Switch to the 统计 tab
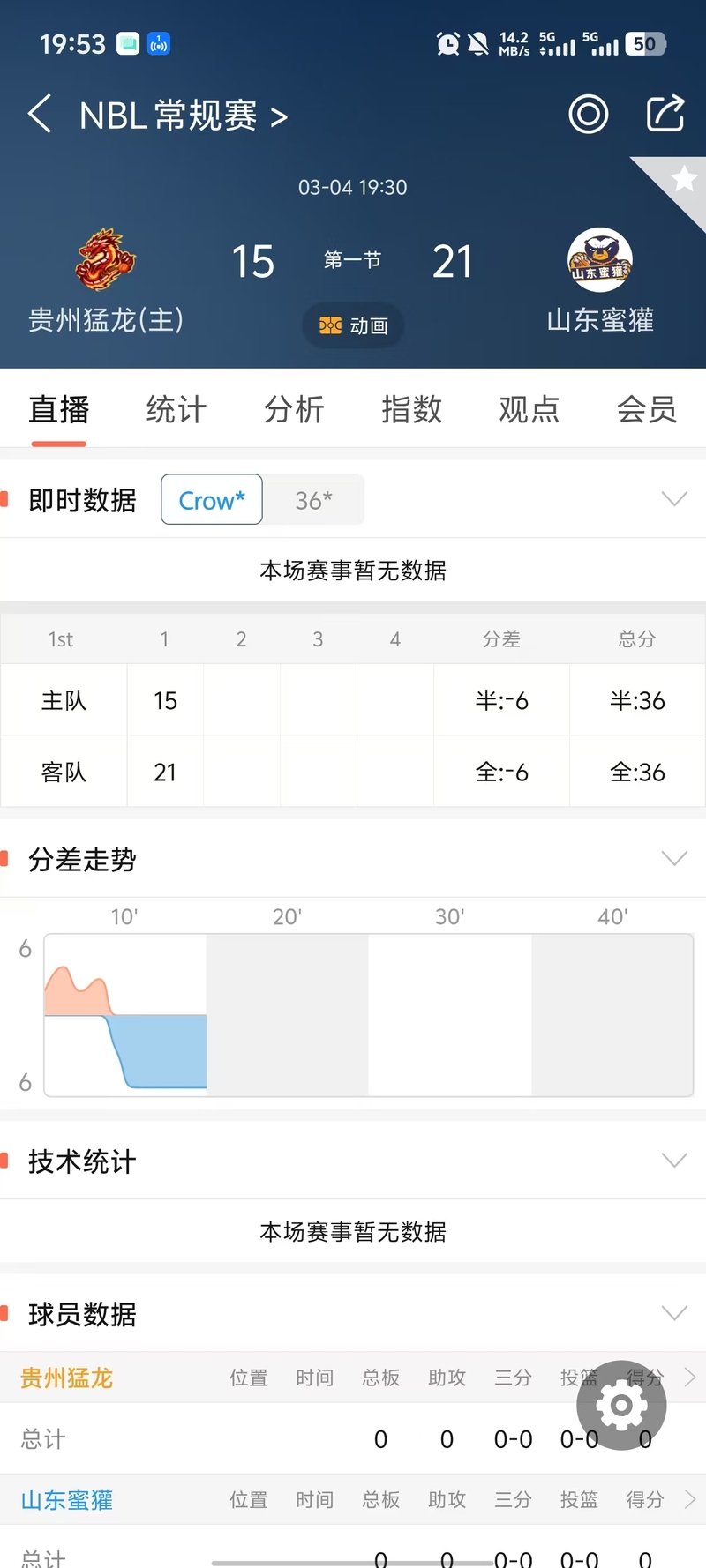706x1568 pixels. [x=176, y=409]
